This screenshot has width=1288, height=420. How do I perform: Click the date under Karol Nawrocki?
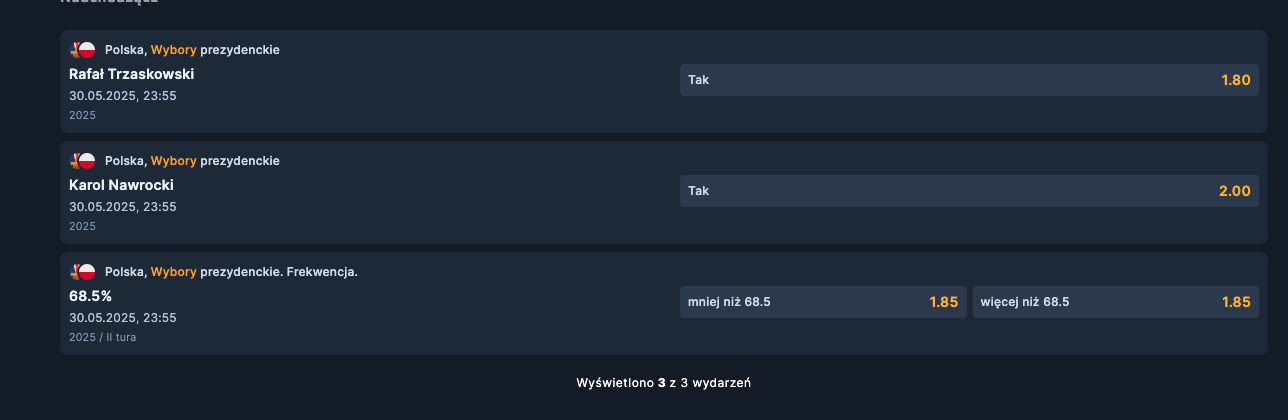(x=122, y=207)
